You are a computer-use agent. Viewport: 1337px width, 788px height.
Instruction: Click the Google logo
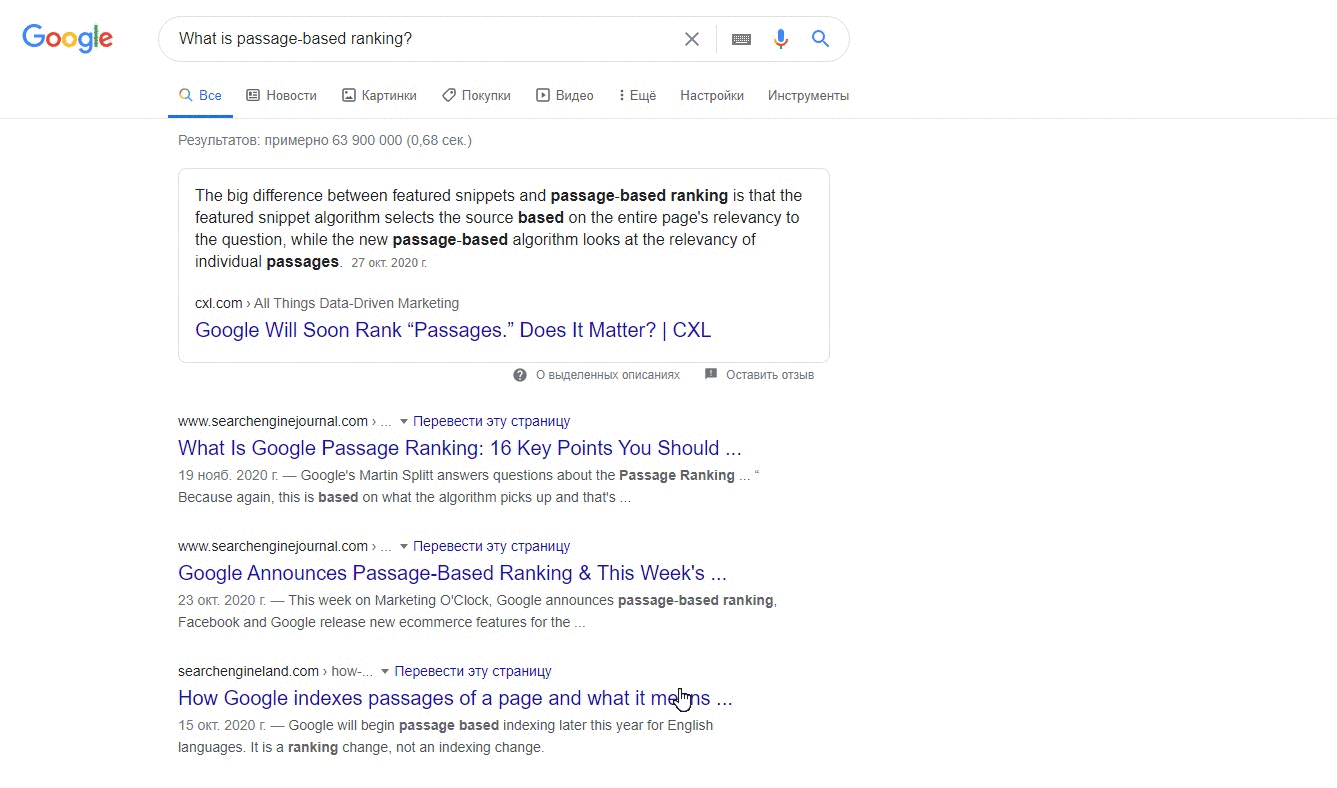[x=67, y=38]
